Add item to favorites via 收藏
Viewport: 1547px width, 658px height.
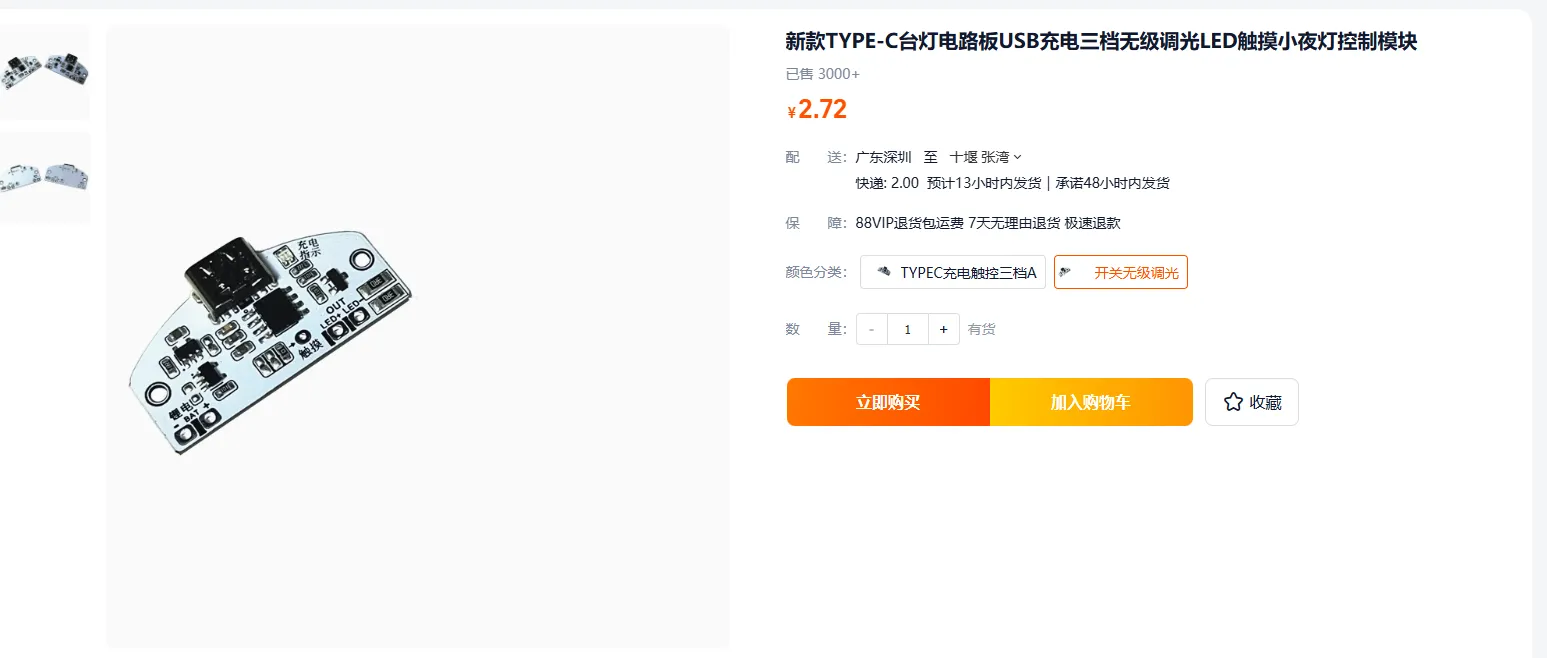click(1252, 402)
